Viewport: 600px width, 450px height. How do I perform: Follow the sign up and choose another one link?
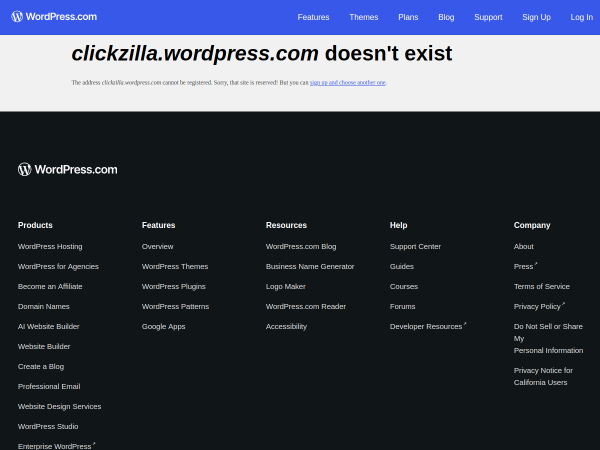pyautogui.click(x=347, y=83)
